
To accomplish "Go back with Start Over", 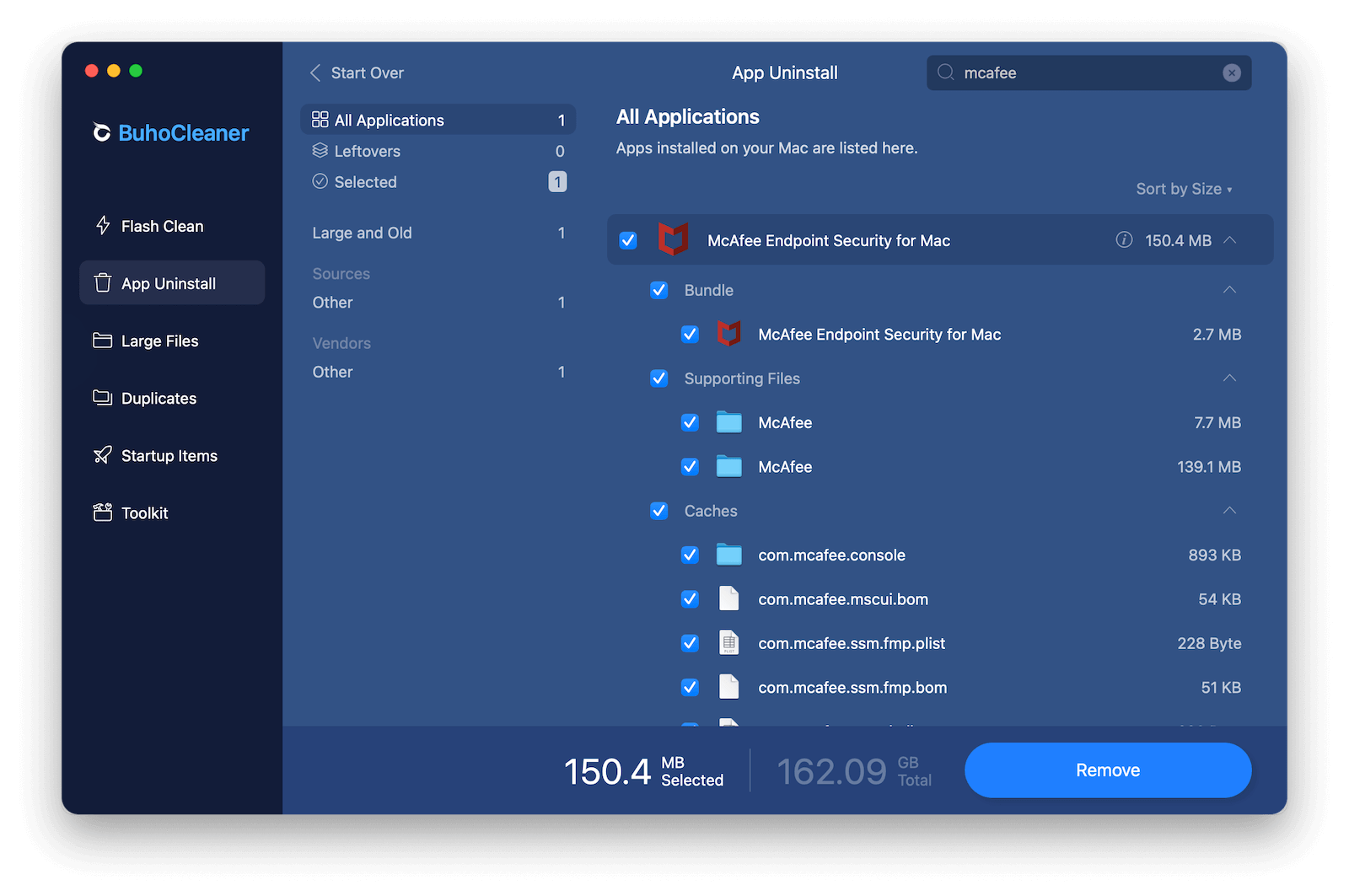I will pyautogui.click(x=357, y=72).
